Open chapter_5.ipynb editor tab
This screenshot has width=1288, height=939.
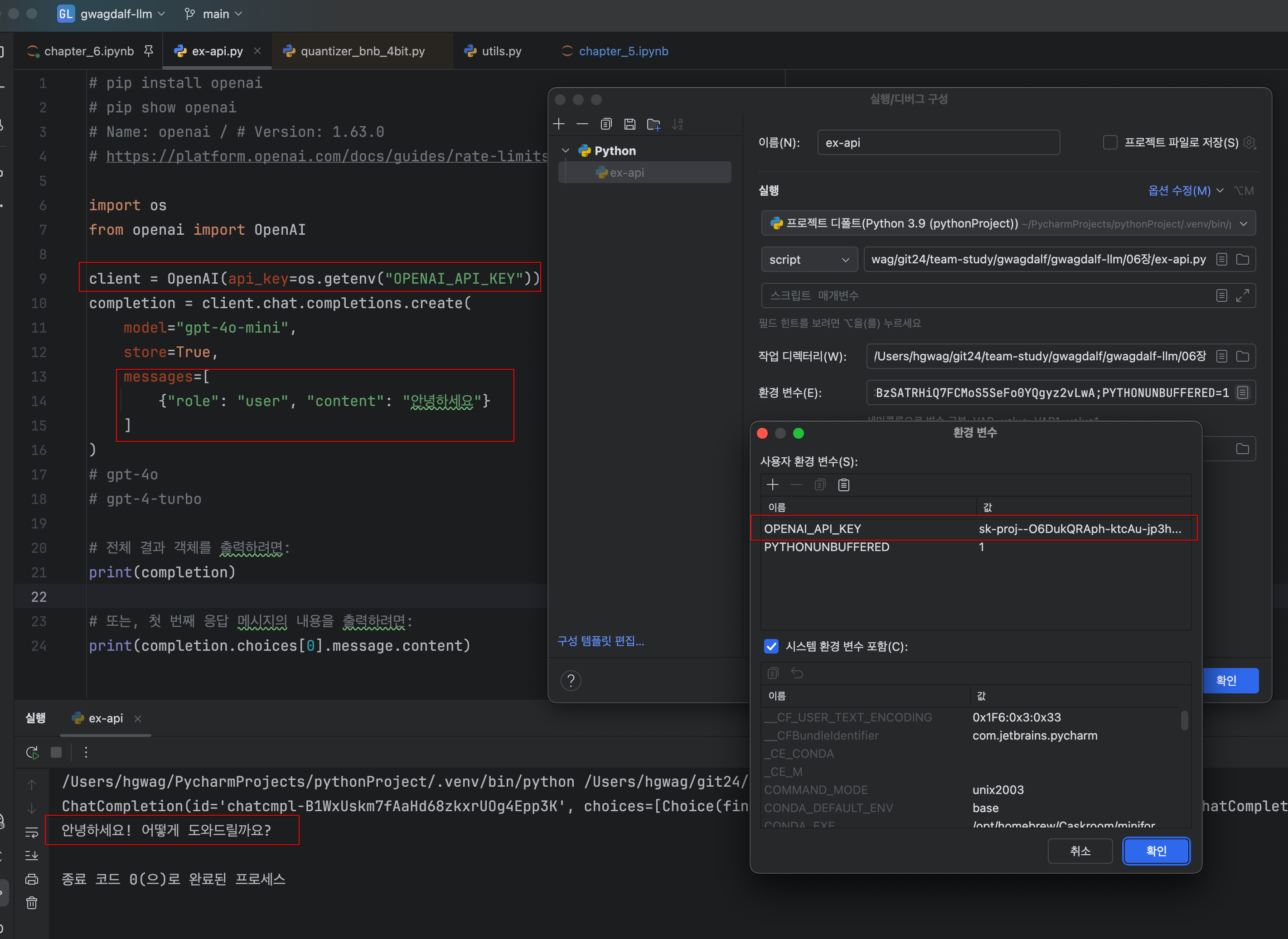tap(623, 51)
